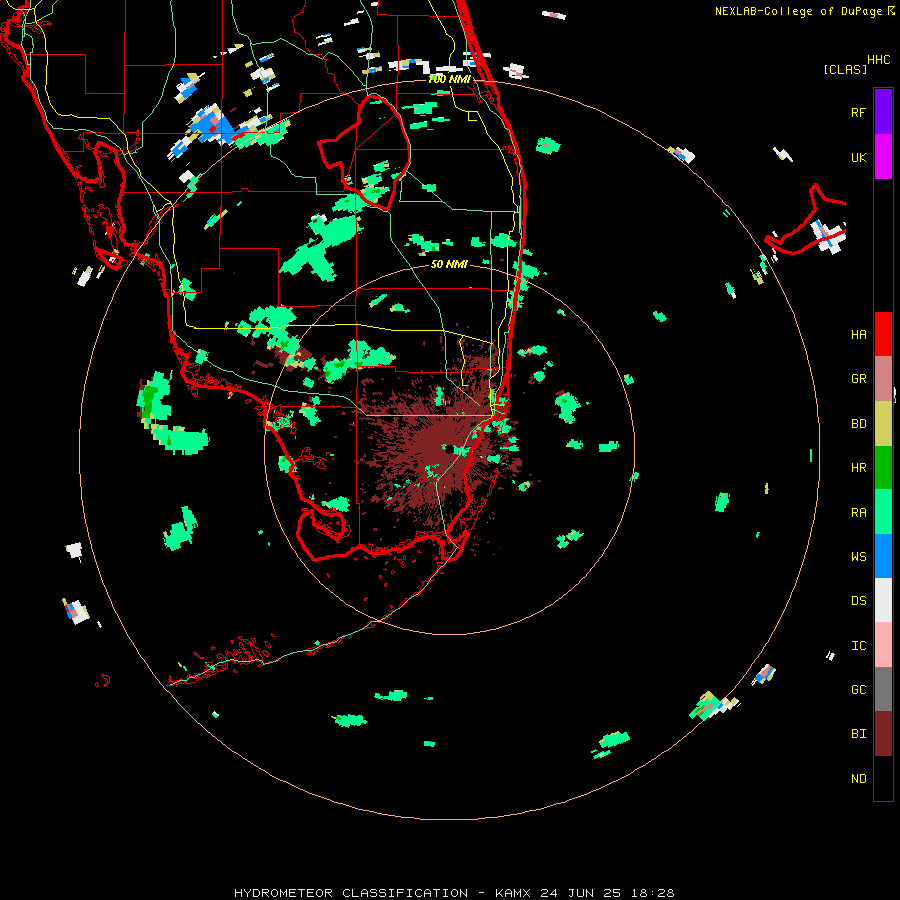Click the ND black legend swatch
Viewport: 900px width, 900px height.
point(883,778)
